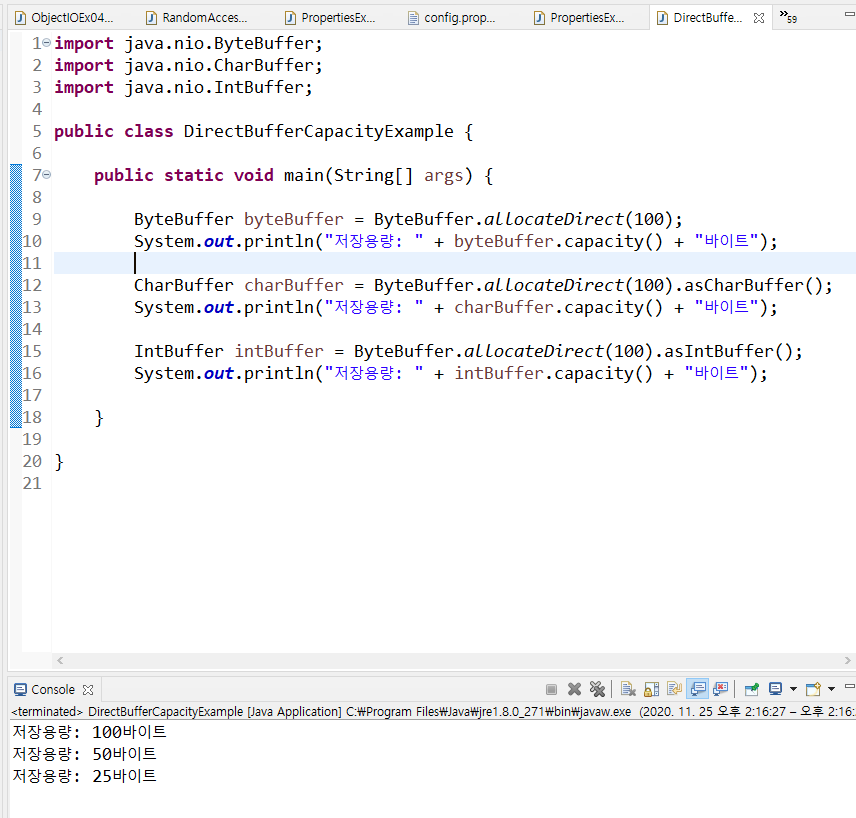856x818 pixels.
Task: Switch to the ObjectIOEx04 editor tab
Action: pos(64,18)
